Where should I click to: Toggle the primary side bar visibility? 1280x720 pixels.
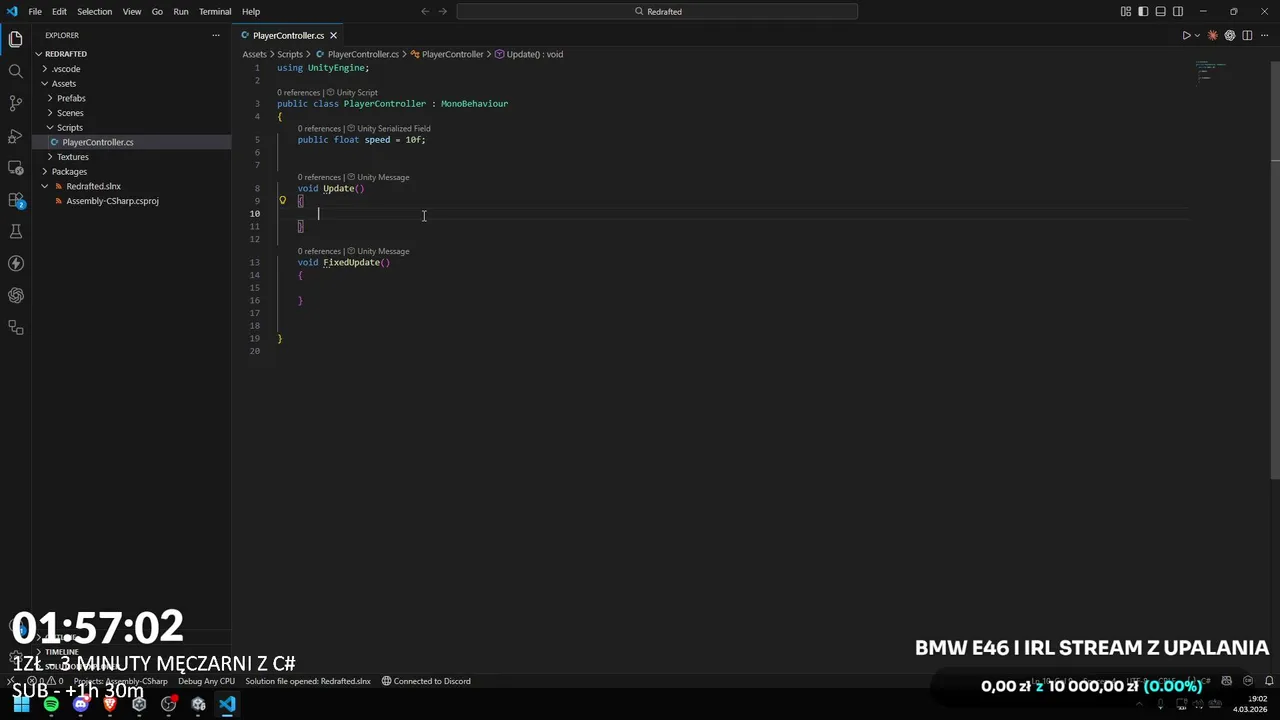pyautogui.click(x=1143, y=11)
